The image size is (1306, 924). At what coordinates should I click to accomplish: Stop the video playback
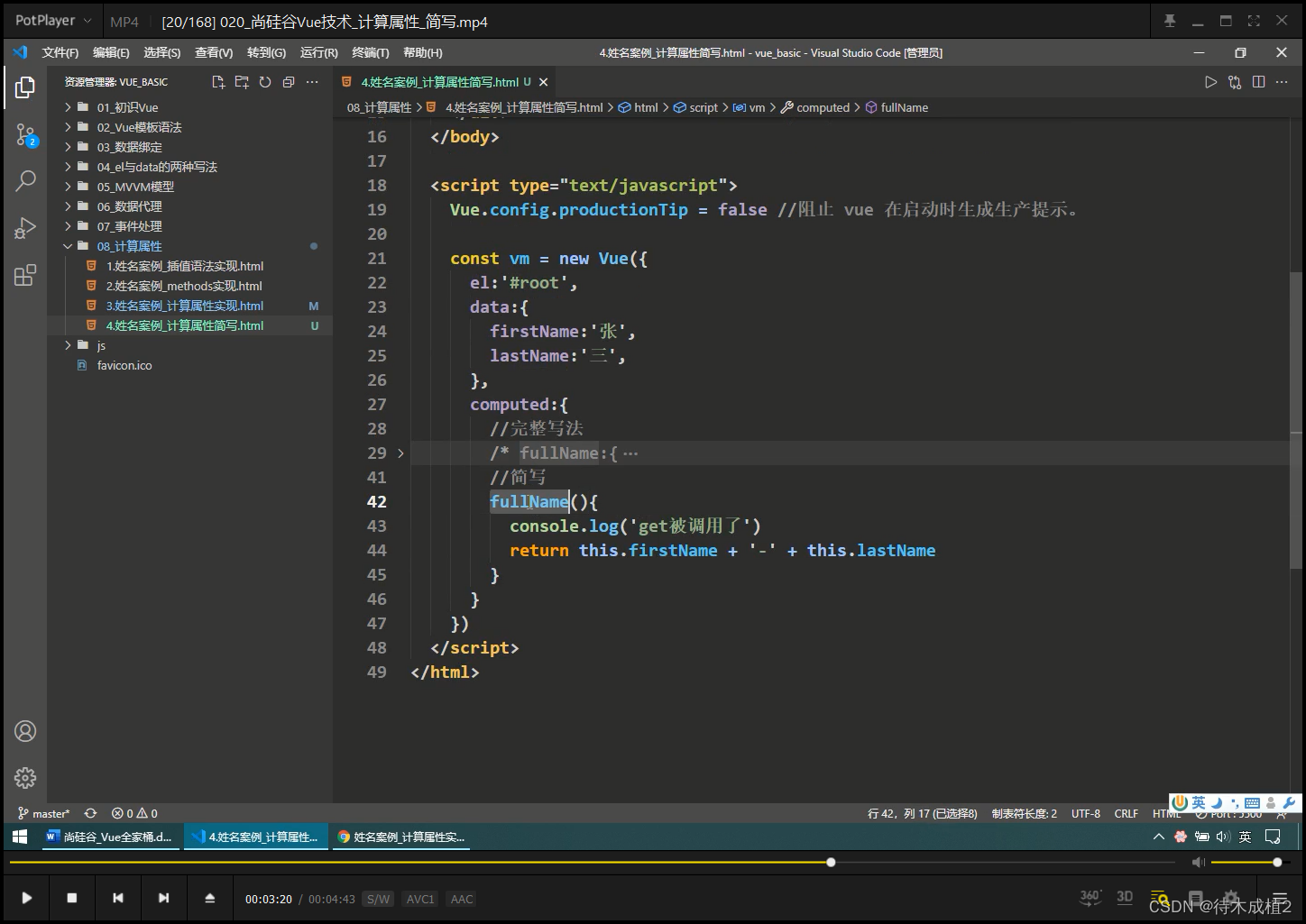72,898
